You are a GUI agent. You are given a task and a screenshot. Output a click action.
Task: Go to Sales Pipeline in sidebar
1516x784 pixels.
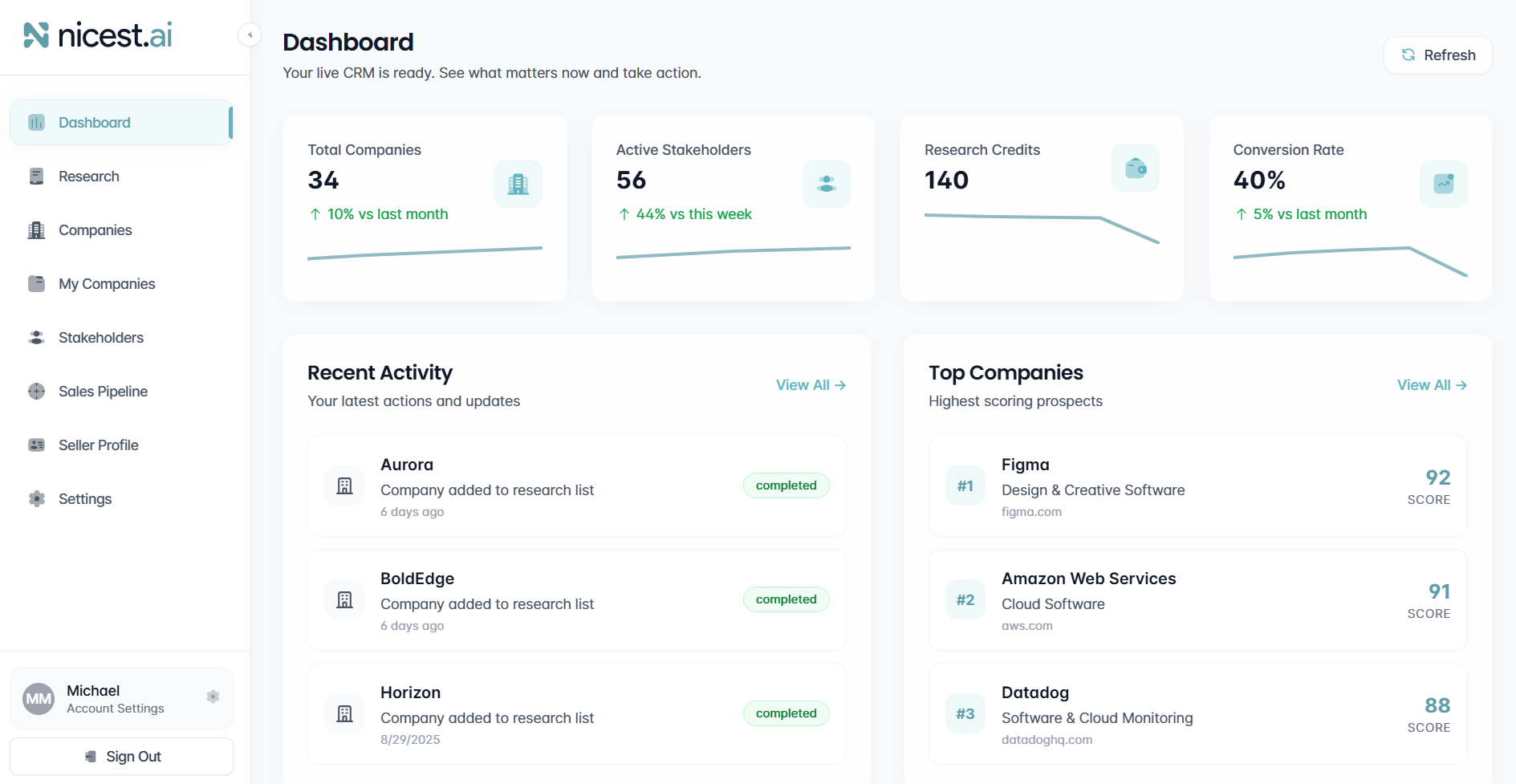(x=103, y=392)
